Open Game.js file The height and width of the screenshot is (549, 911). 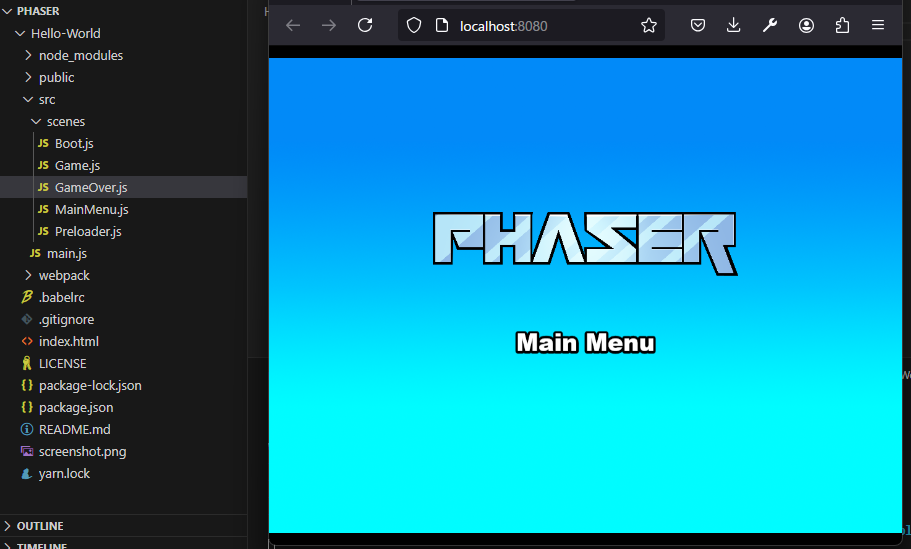coord(77,166)
